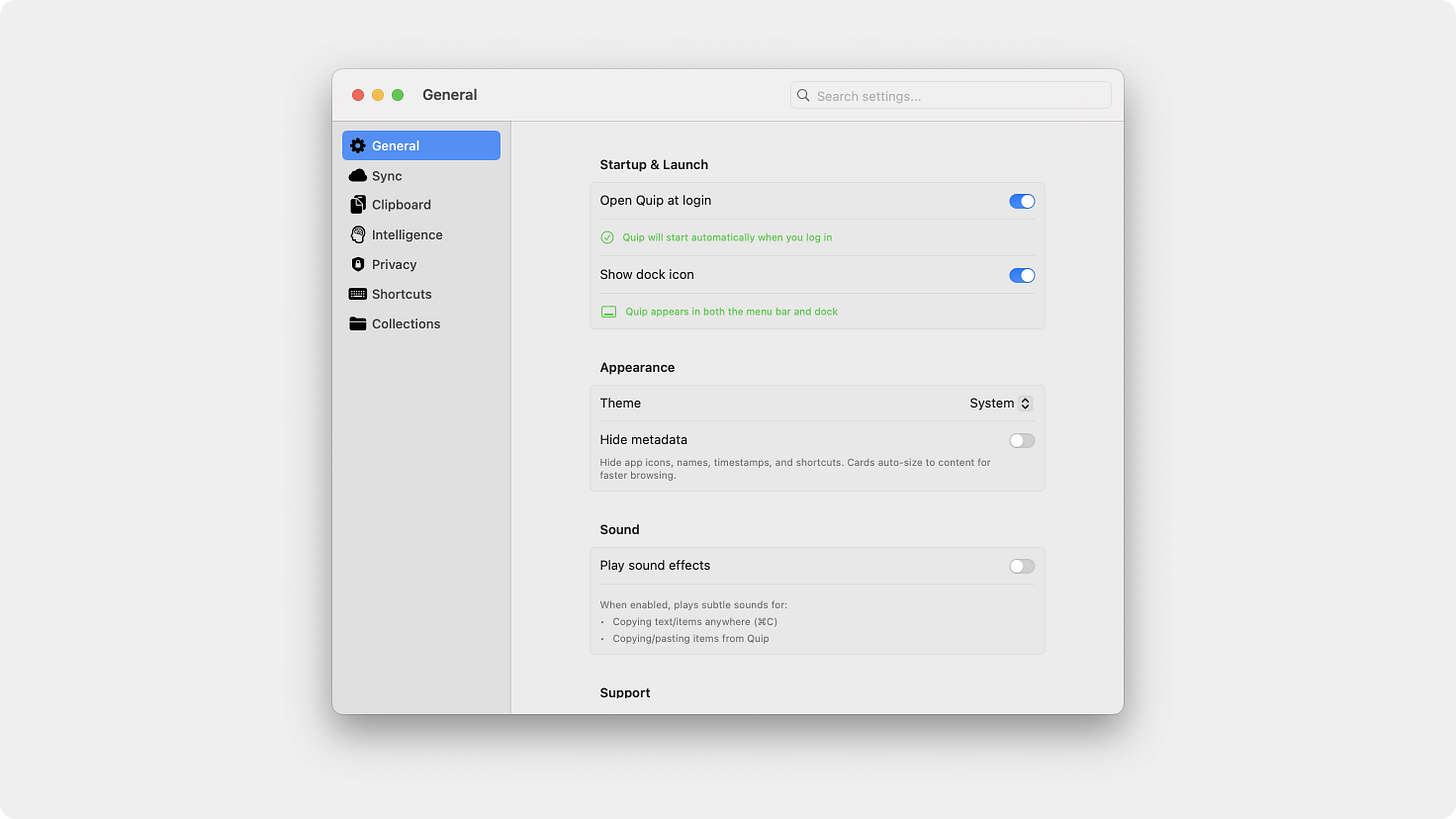This screenshot has width=1456, height=819.
Task: Click the Startup & Launch heading
Action: coord(654,165)
